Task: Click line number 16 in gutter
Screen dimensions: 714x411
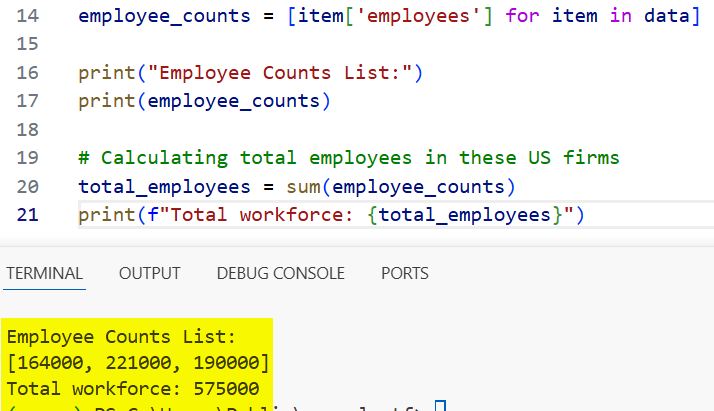Action: coord(28,73)
